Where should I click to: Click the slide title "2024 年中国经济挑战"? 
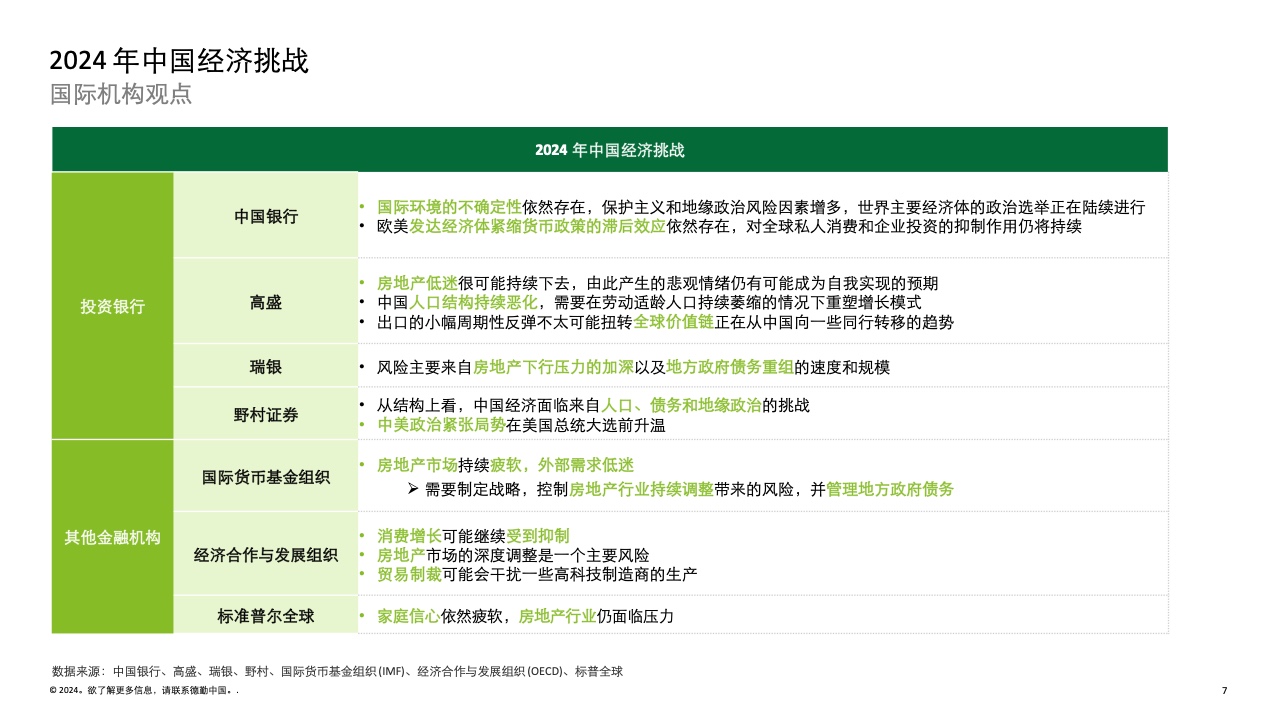click(x=179, y=62)
